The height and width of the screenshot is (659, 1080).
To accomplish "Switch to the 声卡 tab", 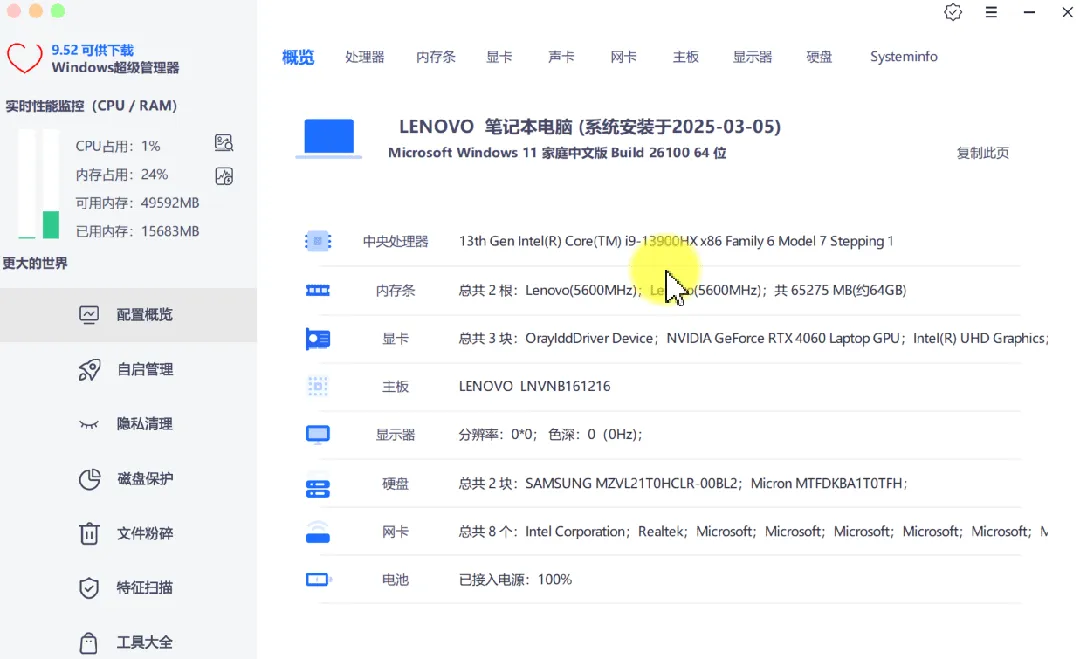I will (x=561, y=57).
